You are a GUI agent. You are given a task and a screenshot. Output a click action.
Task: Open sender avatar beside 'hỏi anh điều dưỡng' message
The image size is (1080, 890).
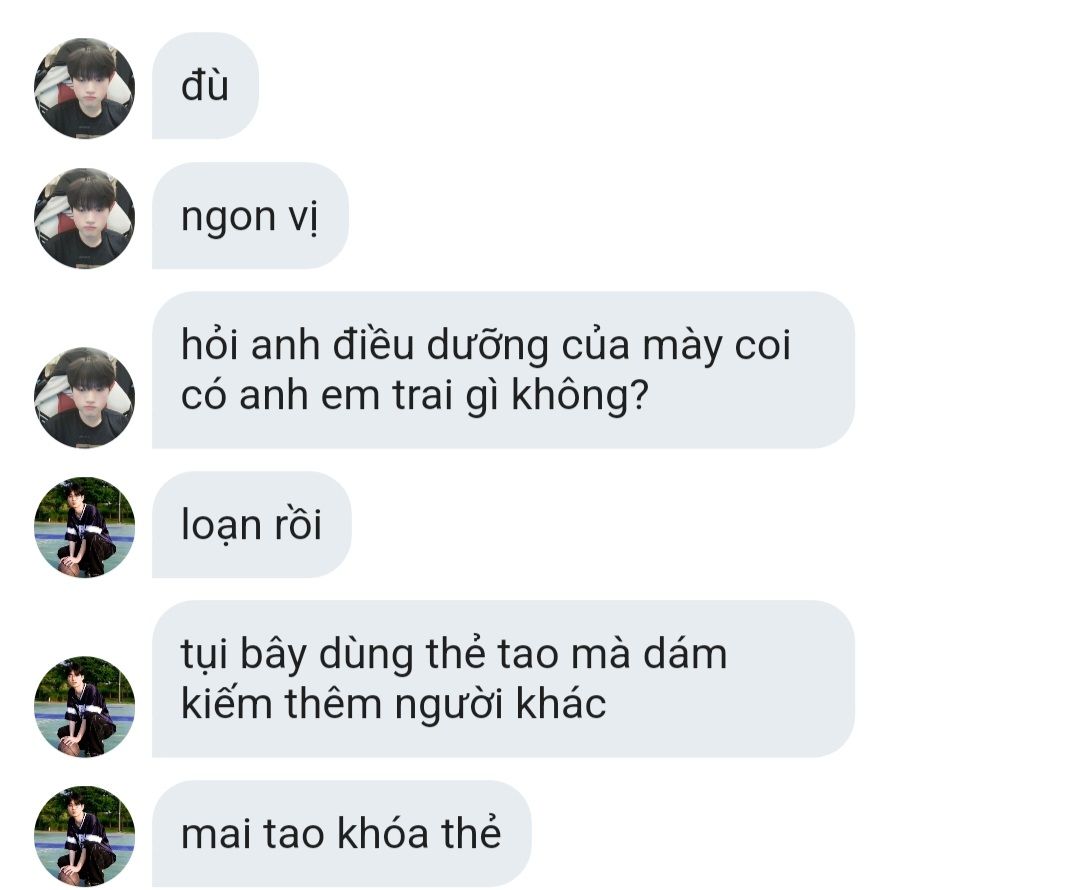[84, 397]
